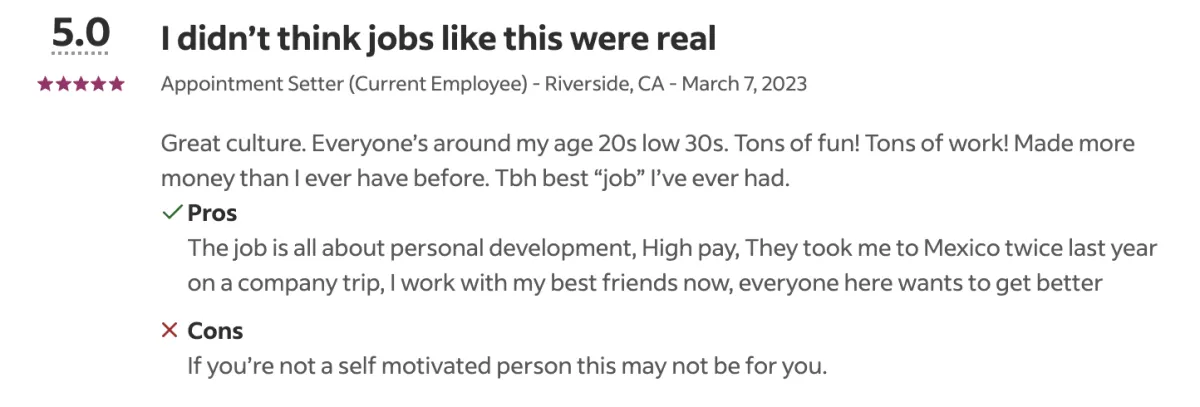Click the Cons heading
The image size is (1200, 407).
coord(215,330)
